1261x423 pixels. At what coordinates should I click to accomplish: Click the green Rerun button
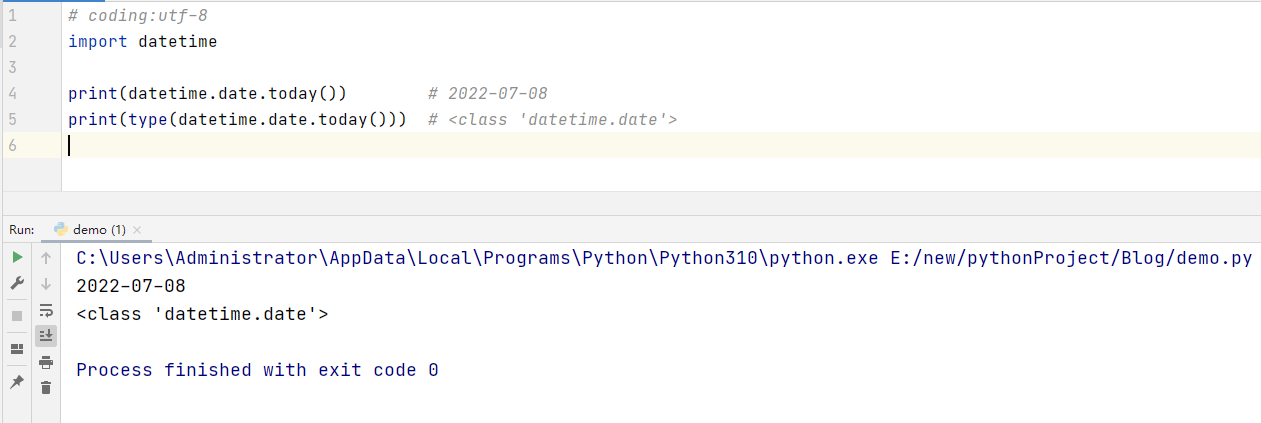pyautogui.click(x=17, y=258)
